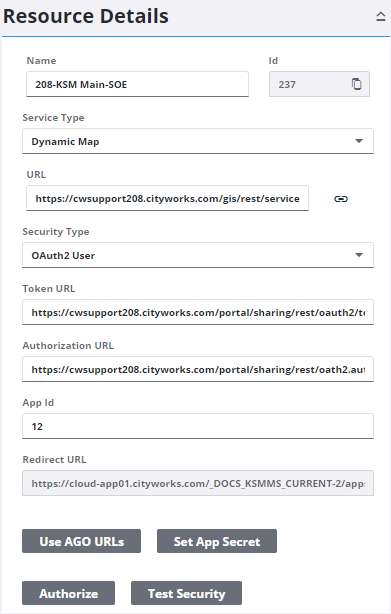Select the Dynamic Map combo box
Image resolution: width=391 pixels, height=614 pixels.
click(198, 141)
